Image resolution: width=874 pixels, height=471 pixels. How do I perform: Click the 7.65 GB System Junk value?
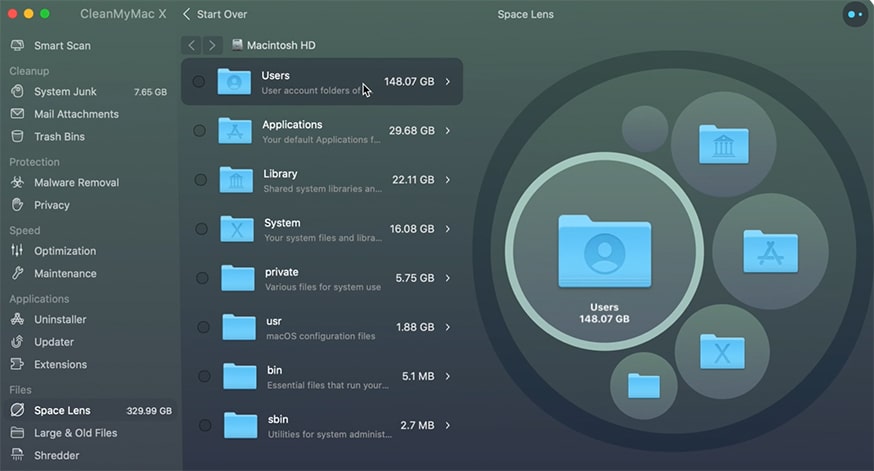click(150, 92)
